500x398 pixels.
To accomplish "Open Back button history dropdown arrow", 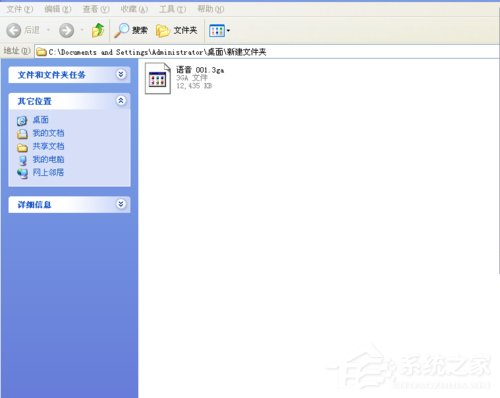I will pyautogui.click(x=48, y=30).
